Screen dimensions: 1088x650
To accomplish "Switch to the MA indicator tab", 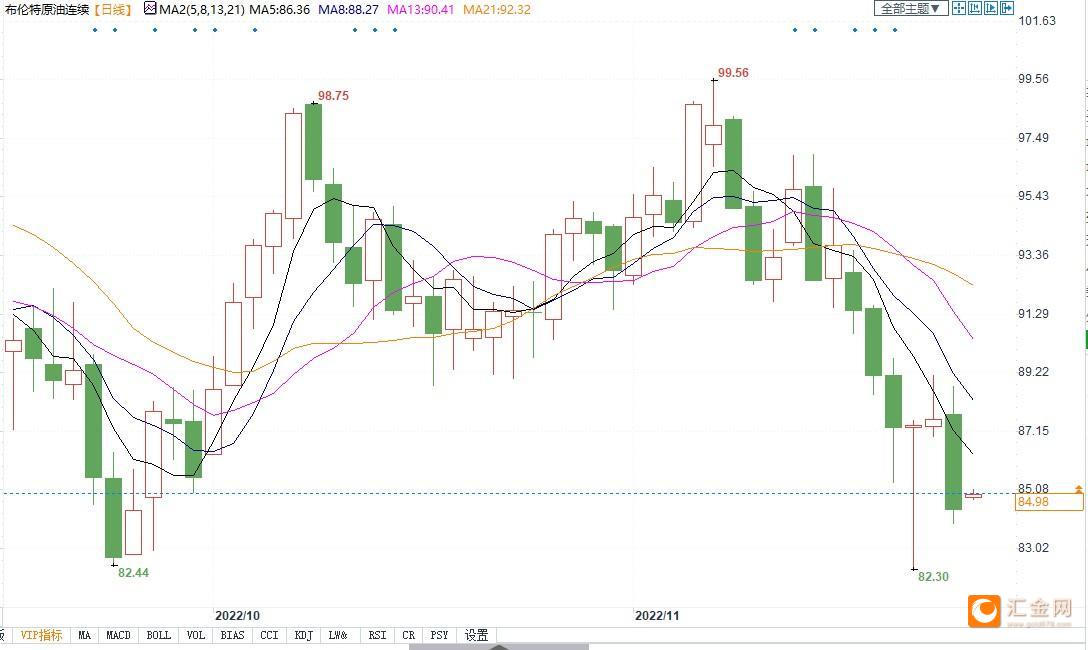I will coord(85,635).
